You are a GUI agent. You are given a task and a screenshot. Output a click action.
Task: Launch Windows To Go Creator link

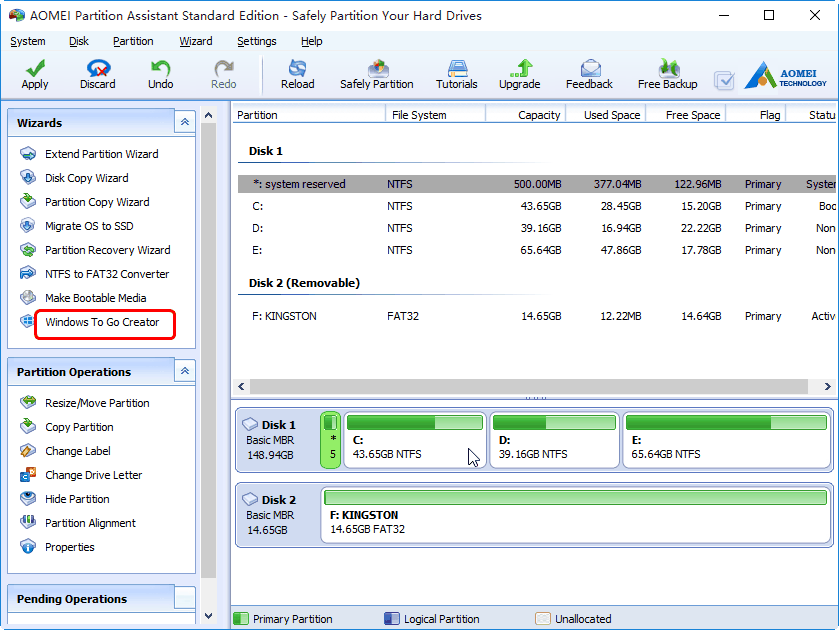point(102,322)
